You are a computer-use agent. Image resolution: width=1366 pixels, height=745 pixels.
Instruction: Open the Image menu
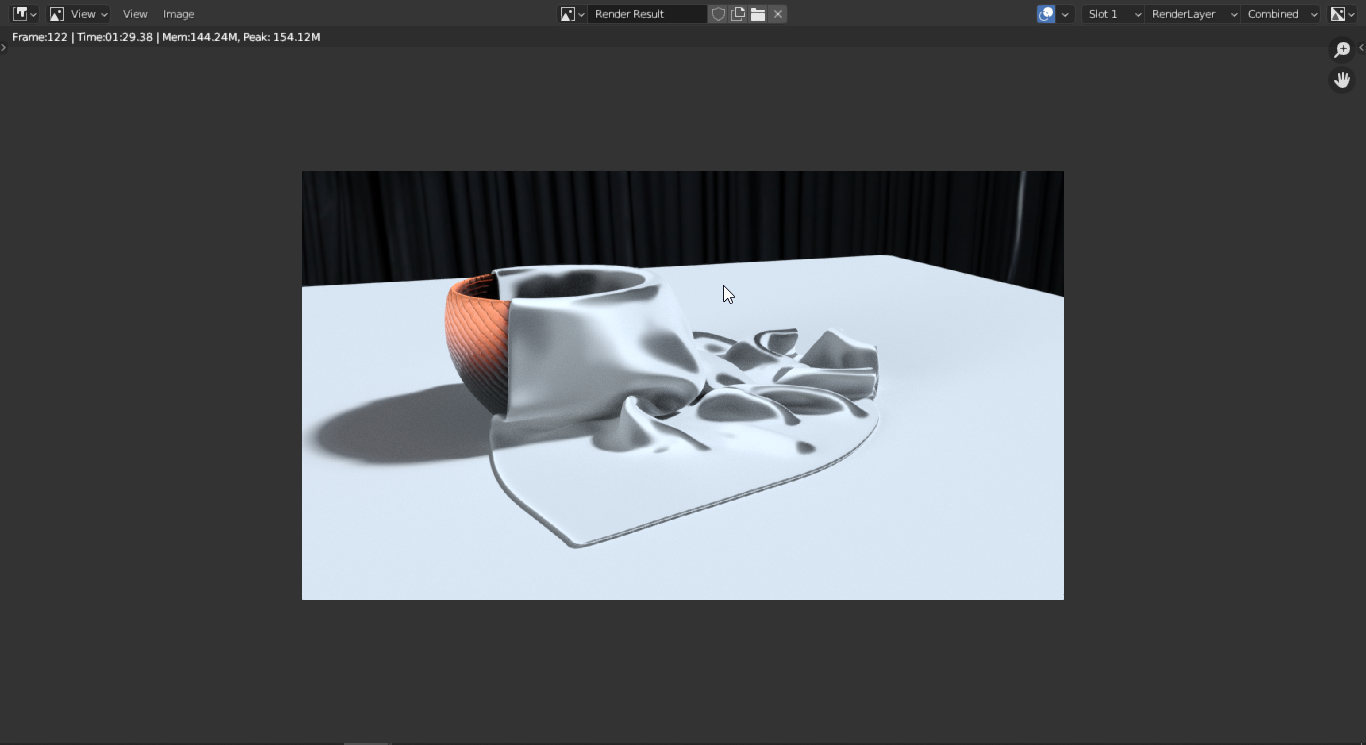(179, 14)
